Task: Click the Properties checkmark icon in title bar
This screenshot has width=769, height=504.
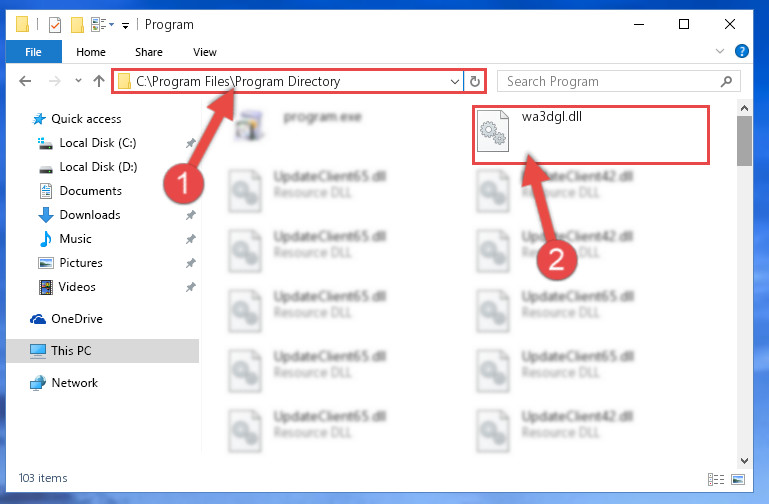Action: point(55,25)
